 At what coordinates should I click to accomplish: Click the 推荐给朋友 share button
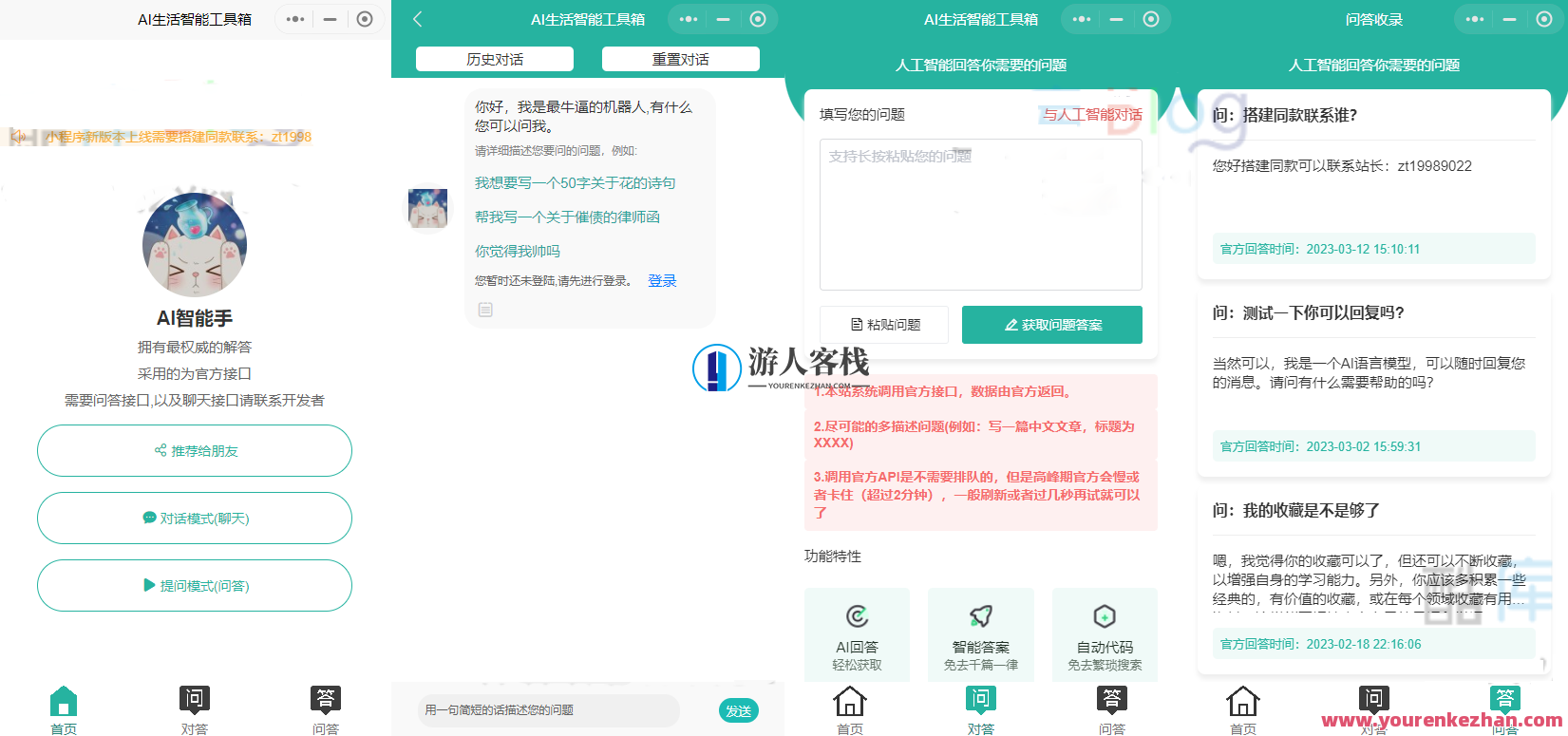[x=195, y=451]
